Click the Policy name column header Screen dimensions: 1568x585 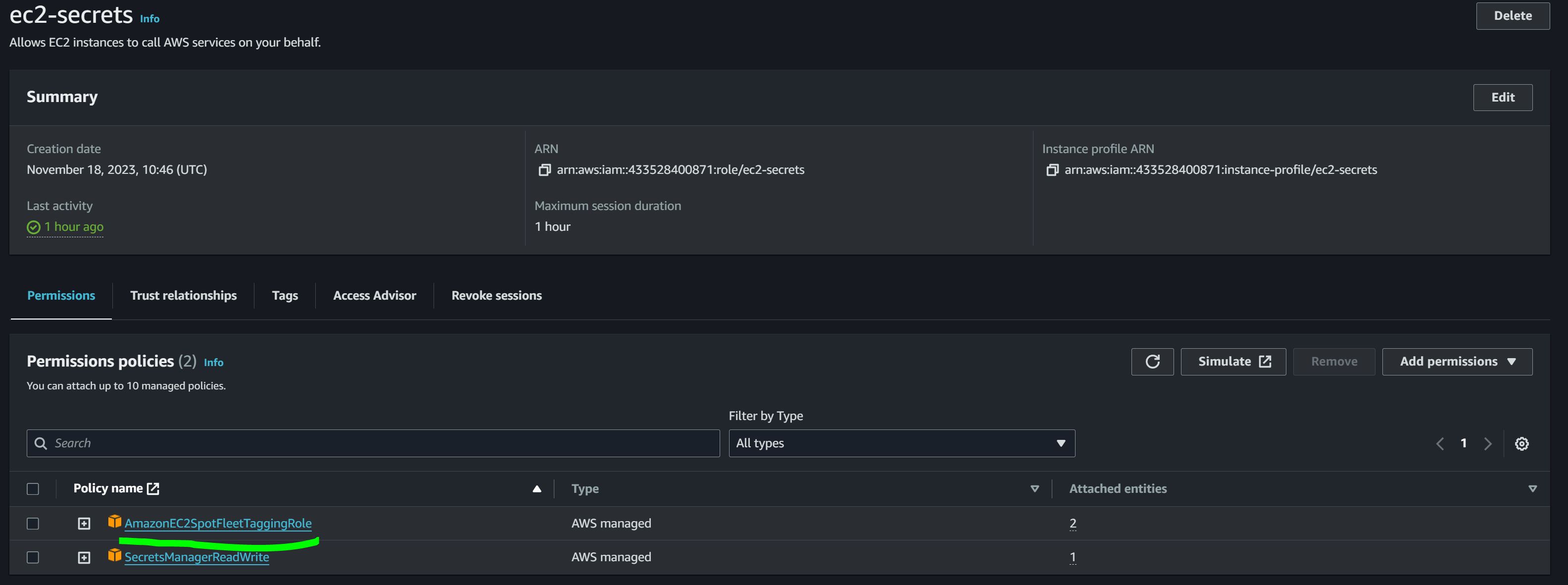pyautogui.click(x=108, y=489)
